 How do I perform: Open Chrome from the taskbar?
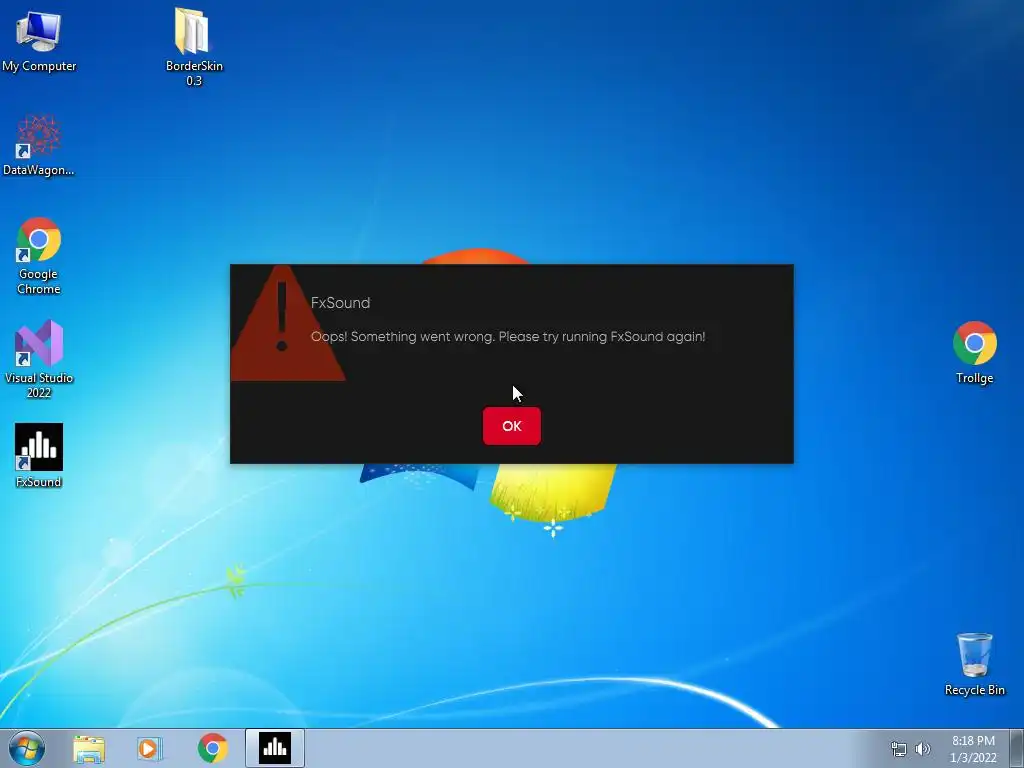pos(212,748)
